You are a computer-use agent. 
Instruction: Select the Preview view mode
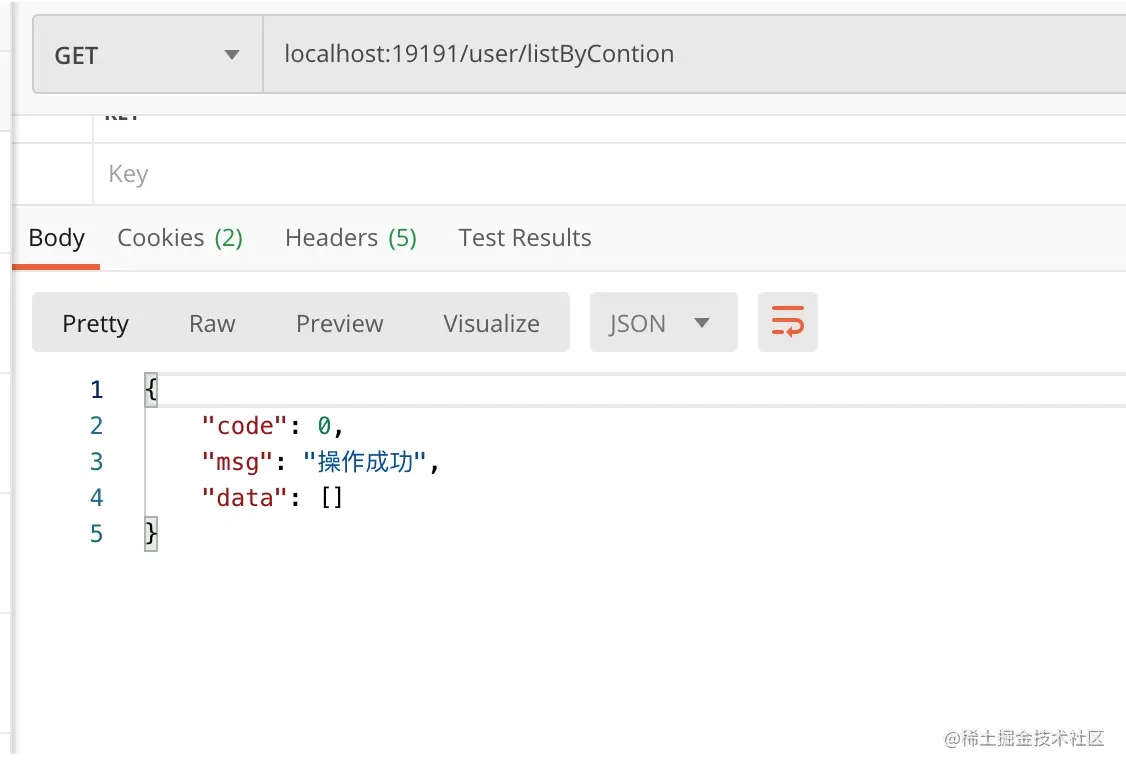click(340, 323)
